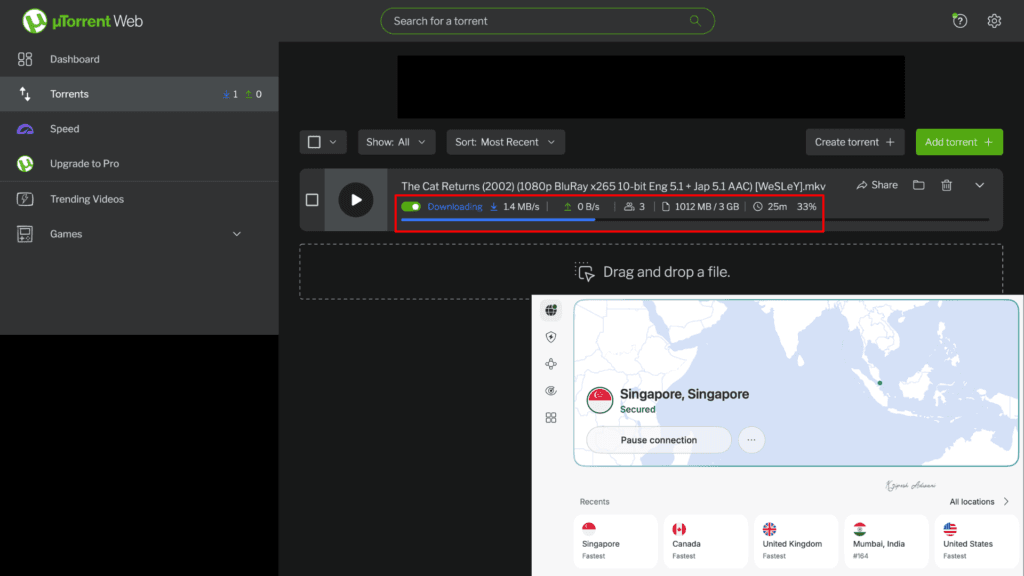Viewport: 1024px width, 576px height.
Task: Open the VPN grid apps icon
Action: click(551, 417)
